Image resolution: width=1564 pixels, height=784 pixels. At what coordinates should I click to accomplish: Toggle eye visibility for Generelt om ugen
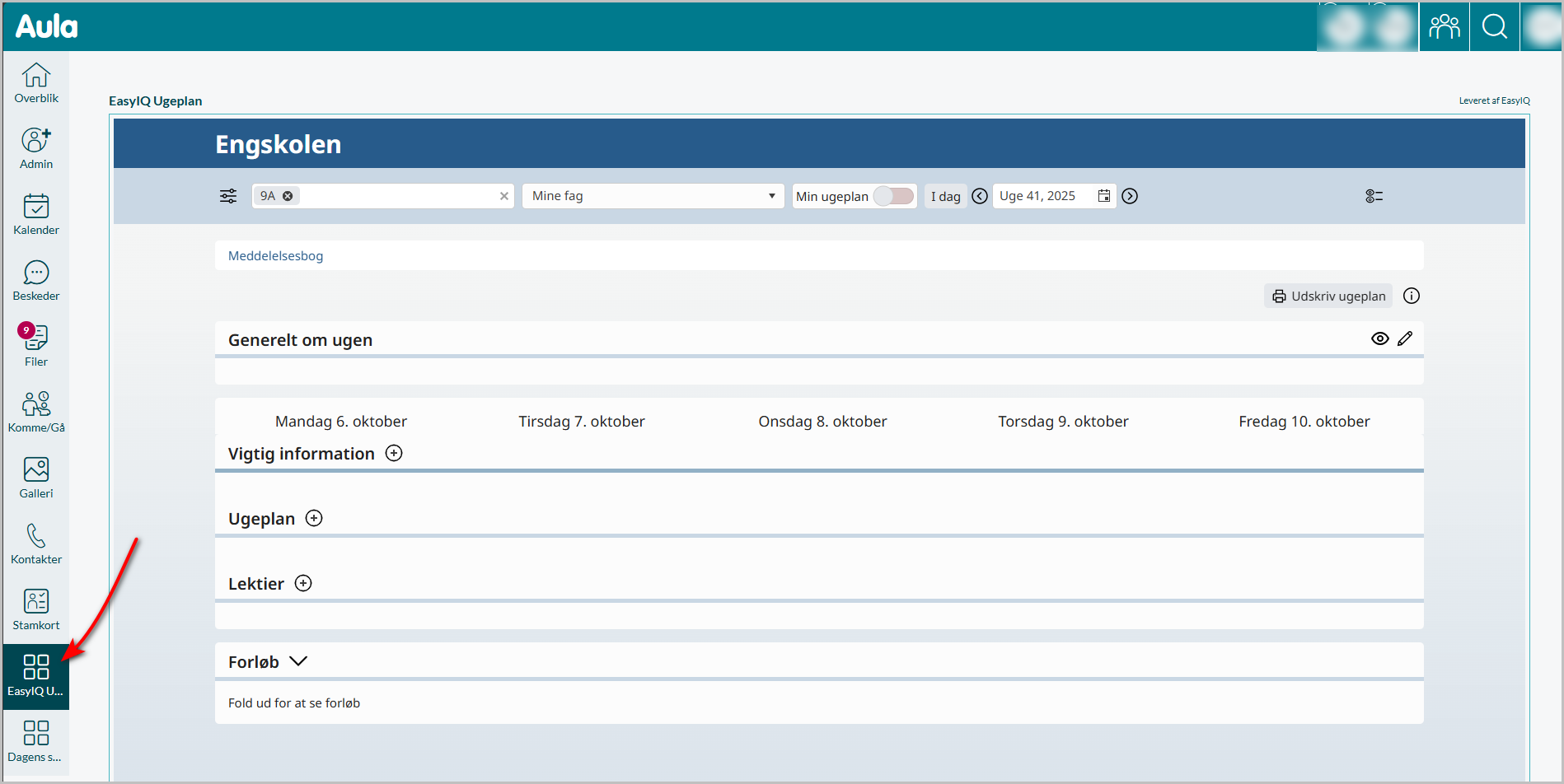[x=1380, y=338]
